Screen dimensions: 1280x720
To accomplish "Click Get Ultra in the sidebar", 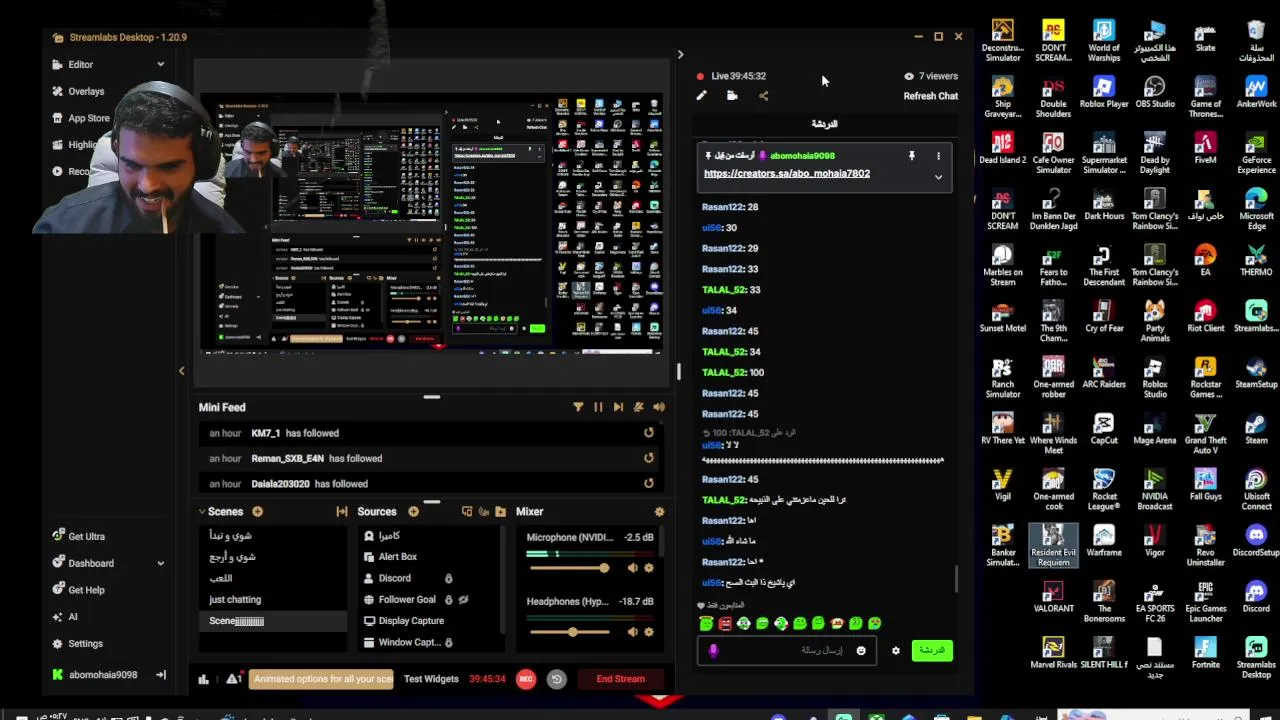I will (x=86, y=537).
